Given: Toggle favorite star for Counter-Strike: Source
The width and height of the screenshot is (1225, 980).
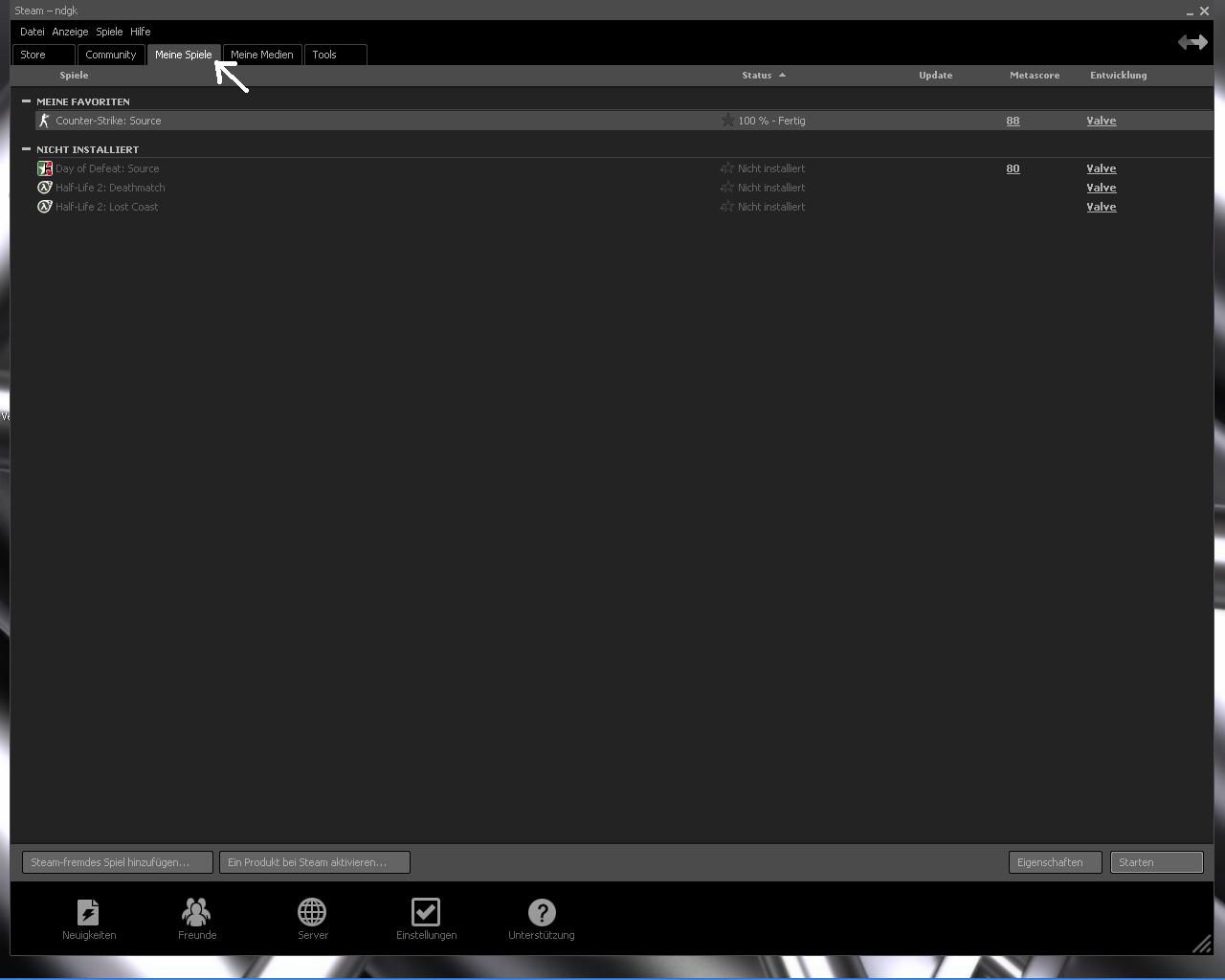Looking at the screenshot, I should click(727, 121).
